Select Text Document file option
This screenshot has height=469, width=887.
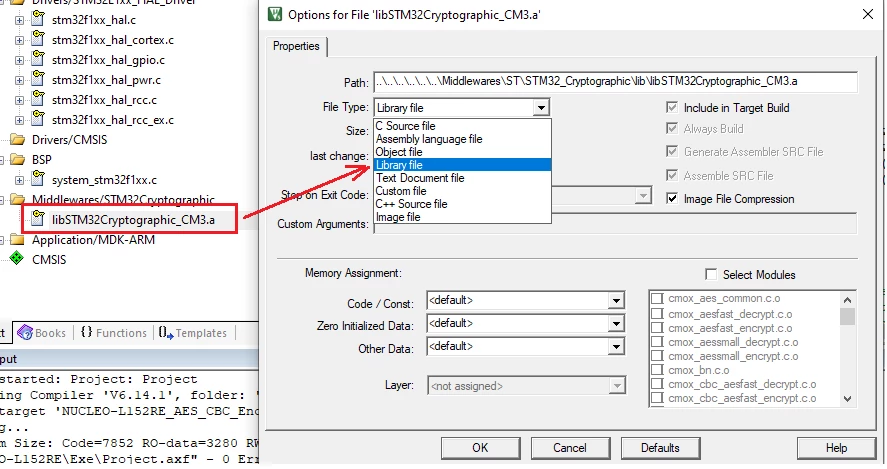tap(462, 178)
